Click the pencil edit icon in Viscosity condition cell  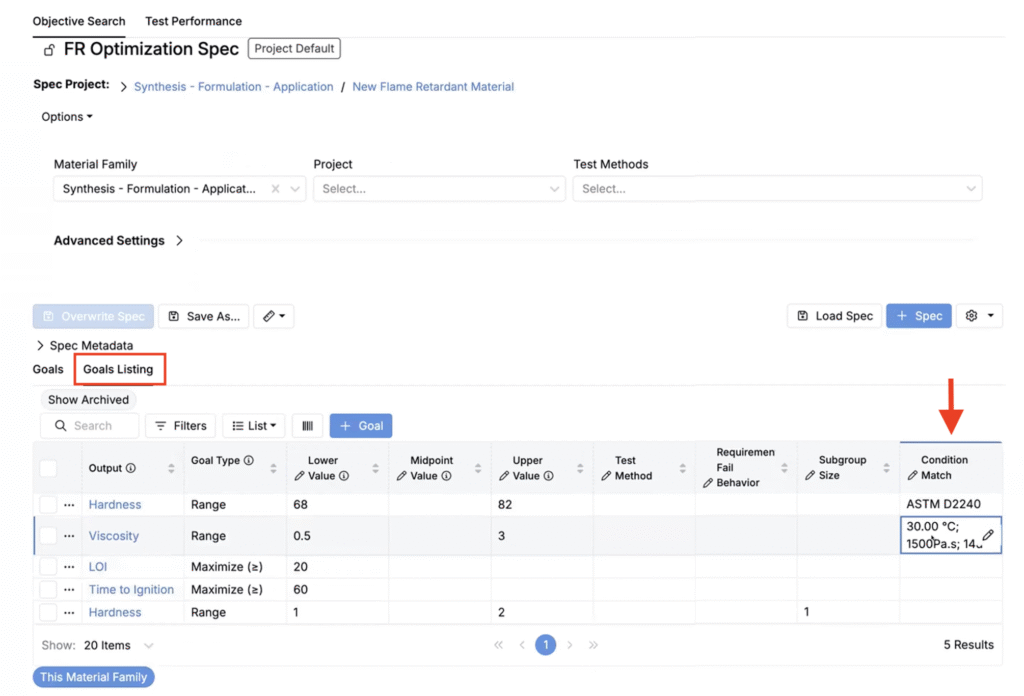click(x=987, y=535)
